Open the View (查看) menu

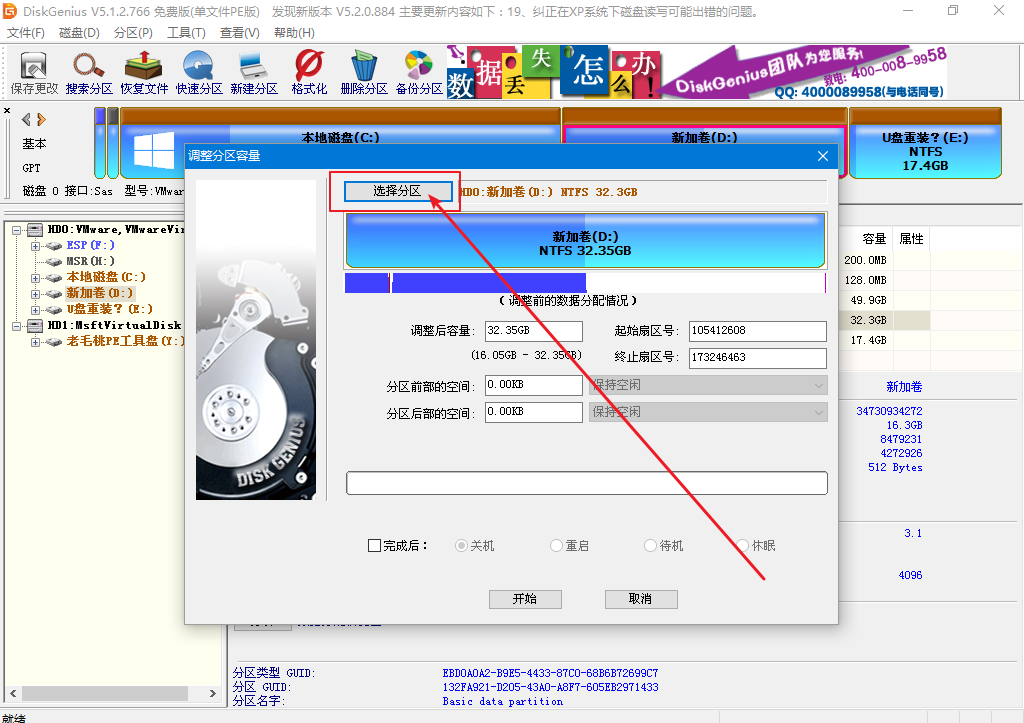pos(240,33)
